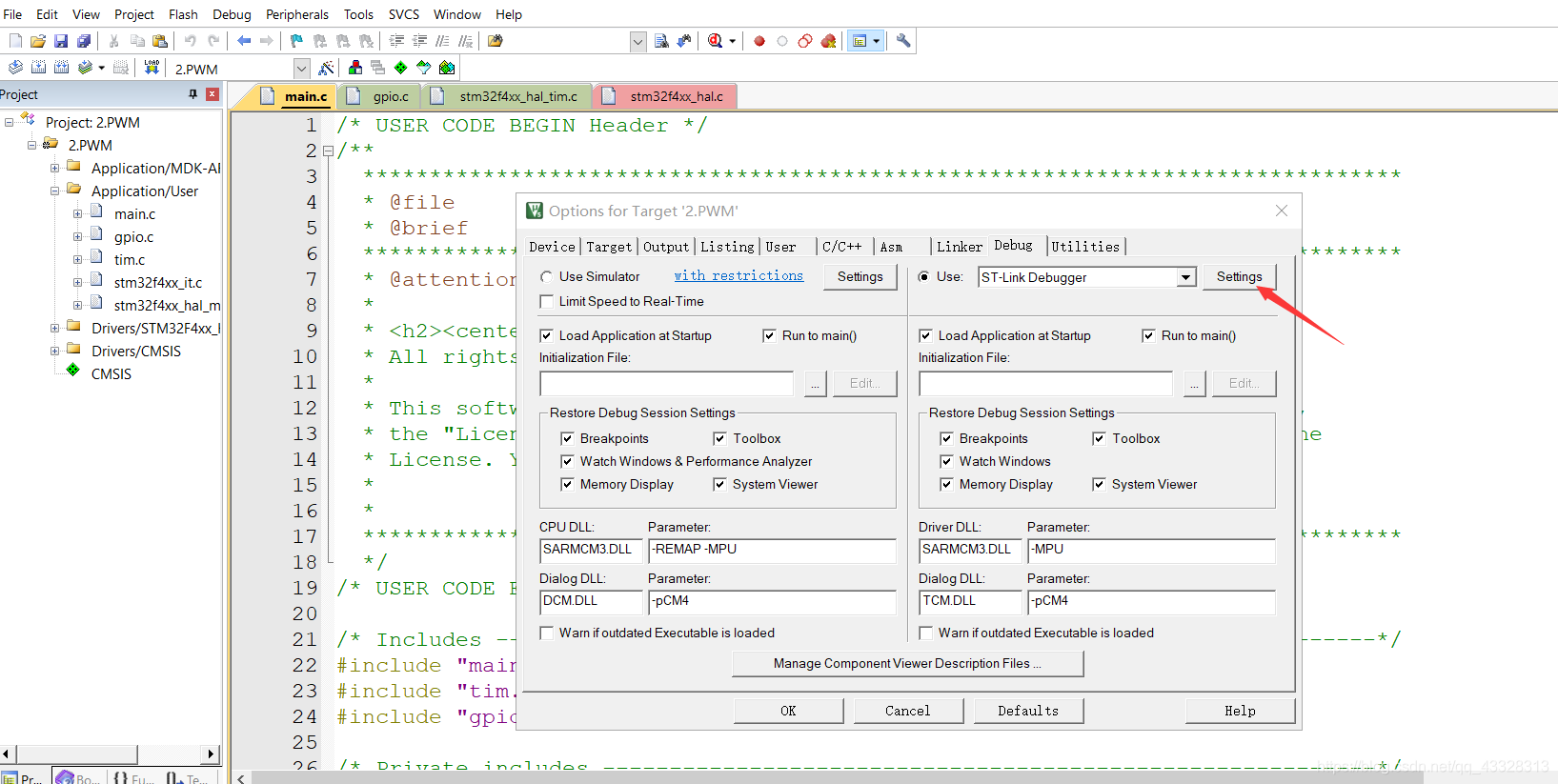Enable Limit Speed to Real-Time checkbox
Screen dimensions: 1558x784
(x=546, y=302)
